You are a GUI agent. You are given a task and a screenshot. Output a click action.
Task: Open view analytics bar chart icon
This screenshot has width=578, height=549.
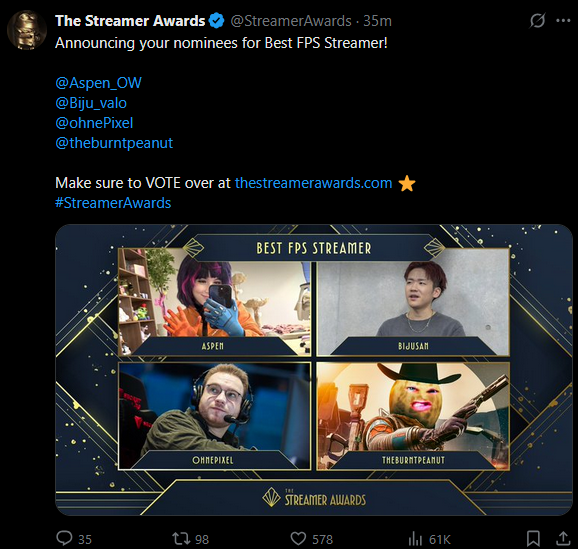pos(415,539)
